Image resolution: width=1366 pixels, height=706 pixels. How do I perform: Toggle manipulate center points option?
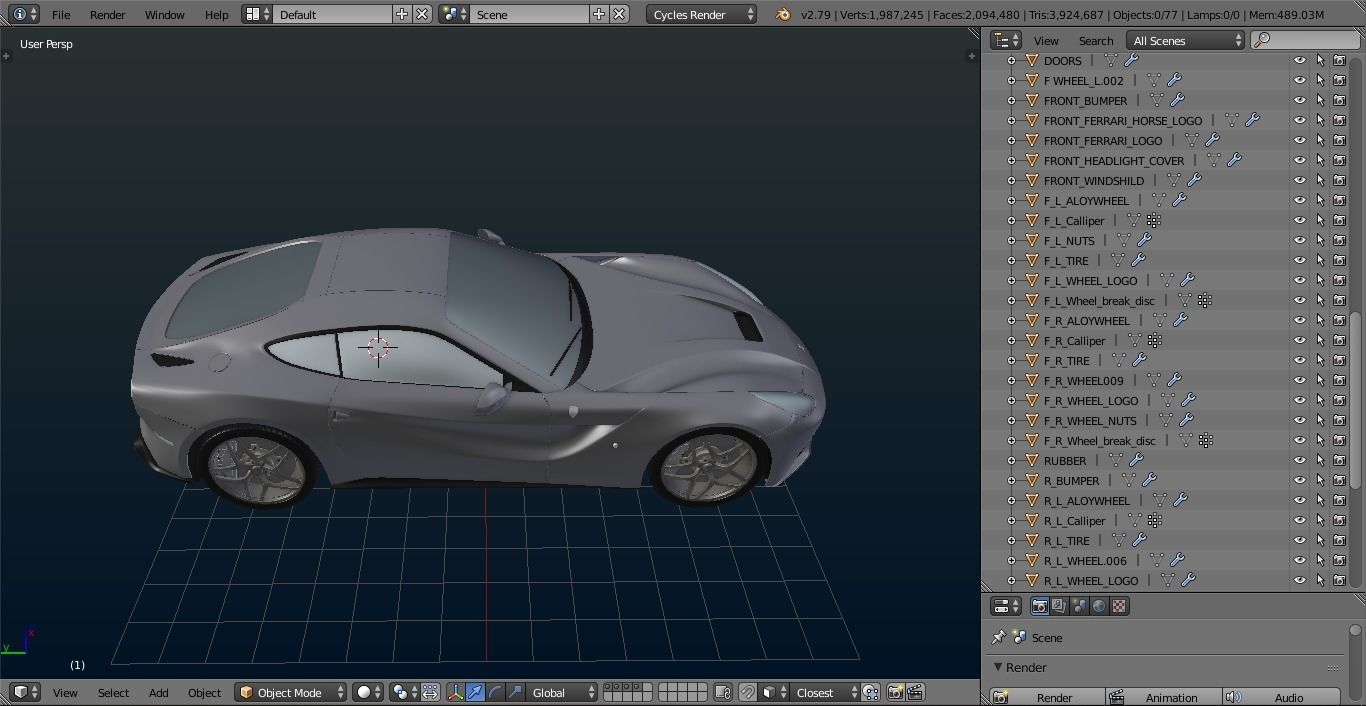click(x=430, y=692)
